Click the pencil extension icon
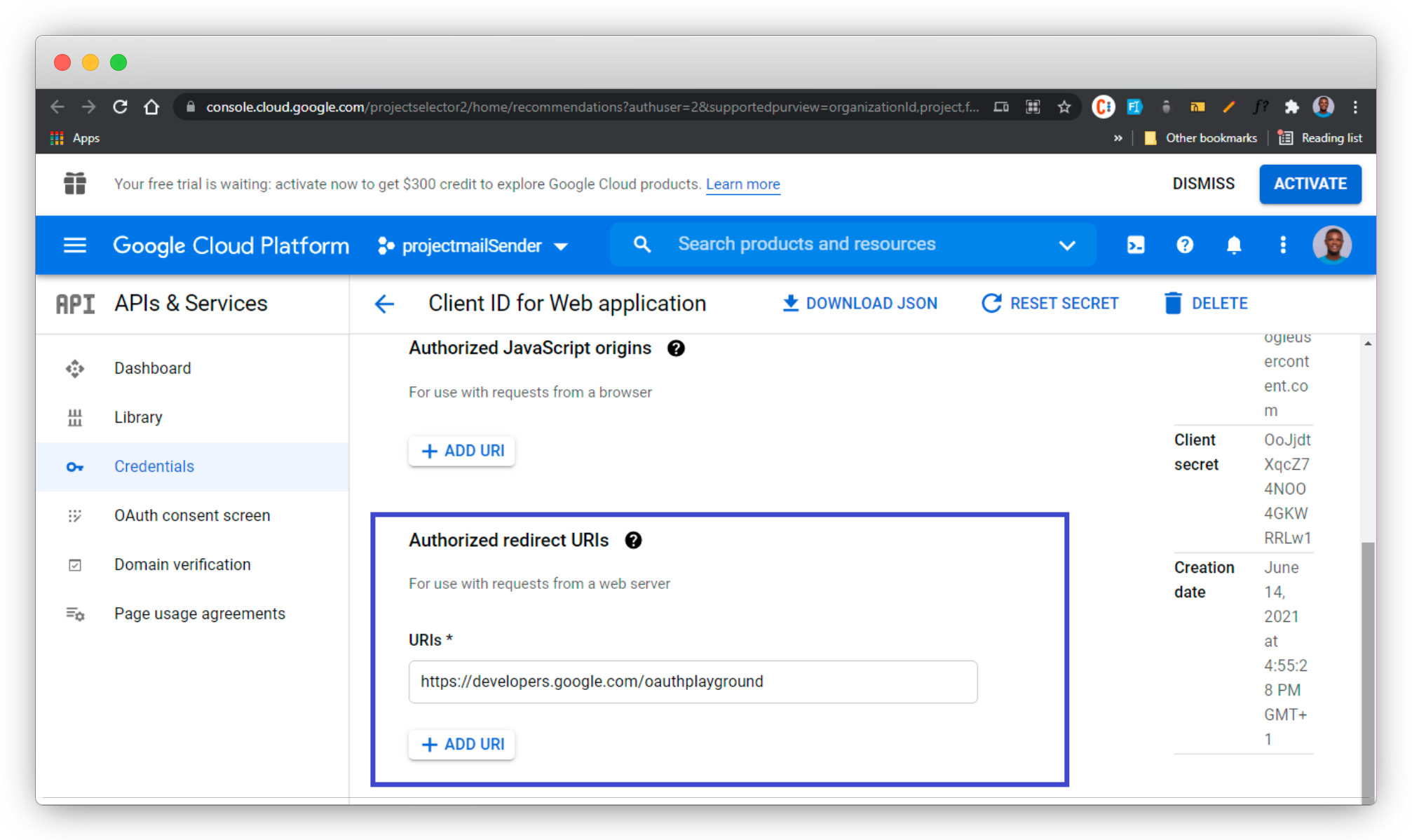This screenshot has height=840, width=1412. (x=1228, y=107)
